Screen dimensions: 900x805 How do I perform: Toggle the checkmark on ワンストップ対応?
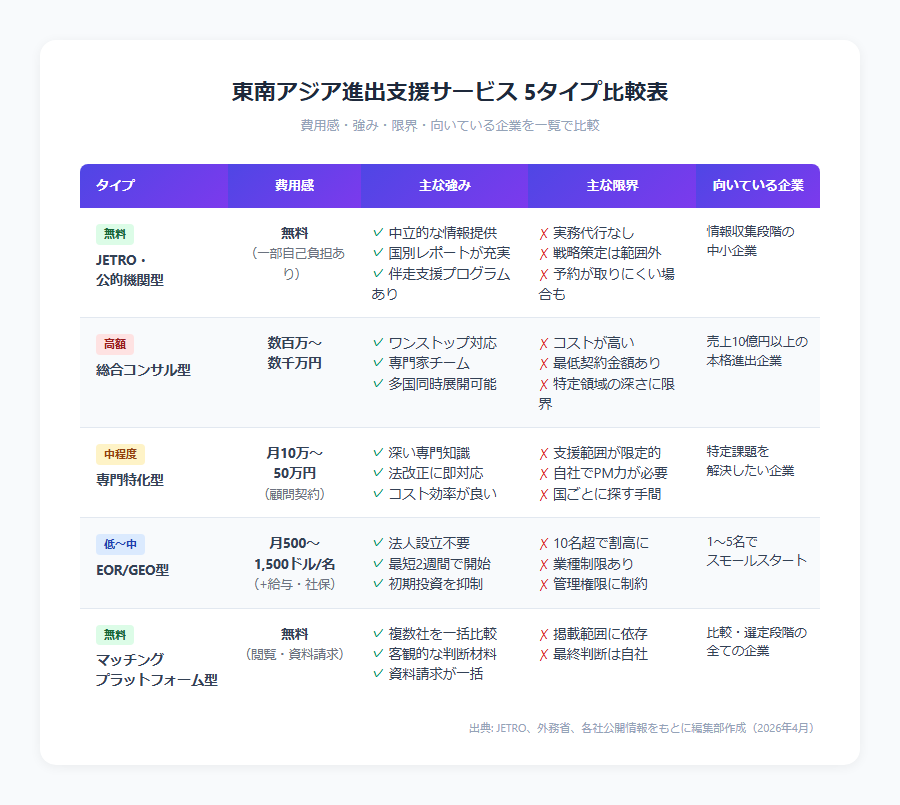pyautogui.click(x=375, y=341)
